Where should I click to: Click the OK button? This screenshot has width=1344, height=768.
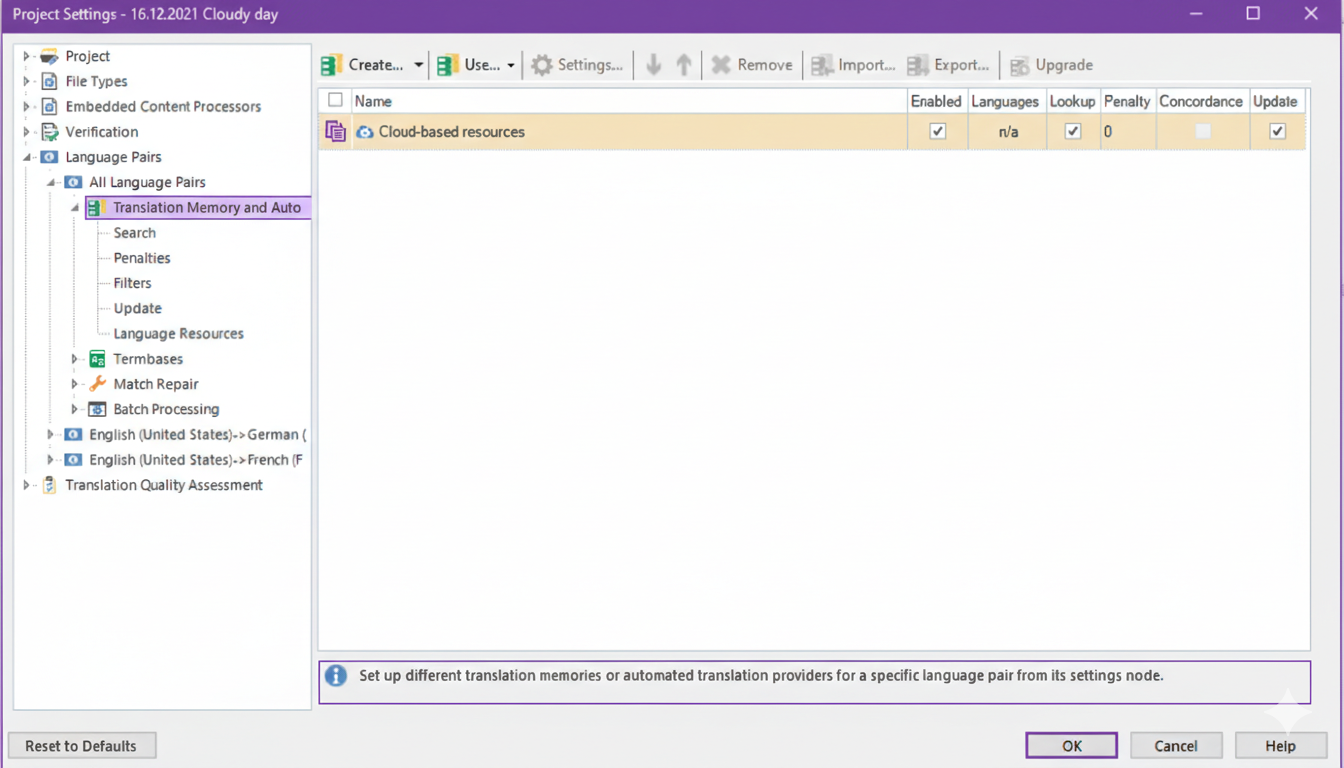click(x=1071, y=746)
